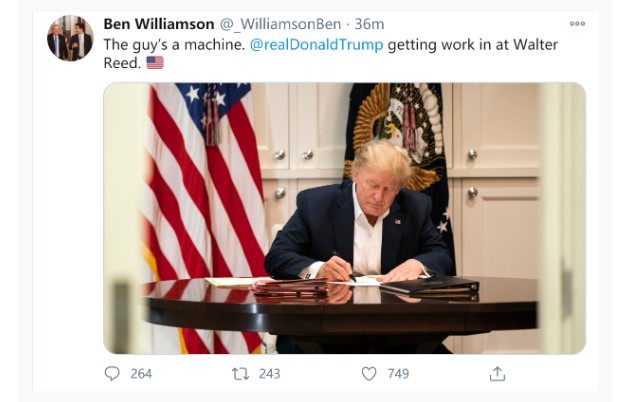
Task: View the 749 likes count
Action: click(x=398, y=374)
